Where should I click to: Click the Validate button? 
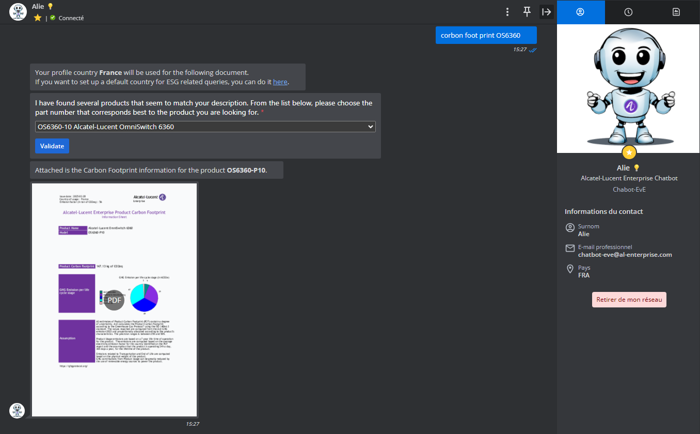point(52,146)
